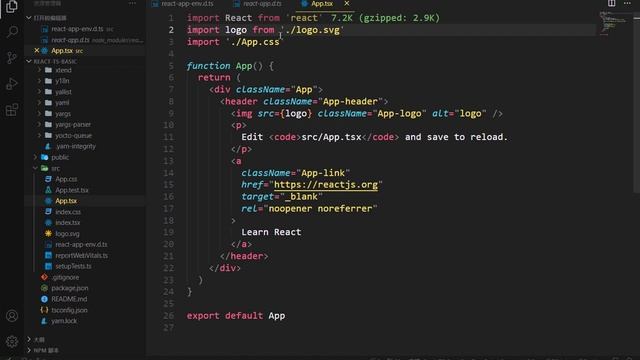640x360 pixels.
Task: Expand the y18n folder
Action: coord(62,81)
